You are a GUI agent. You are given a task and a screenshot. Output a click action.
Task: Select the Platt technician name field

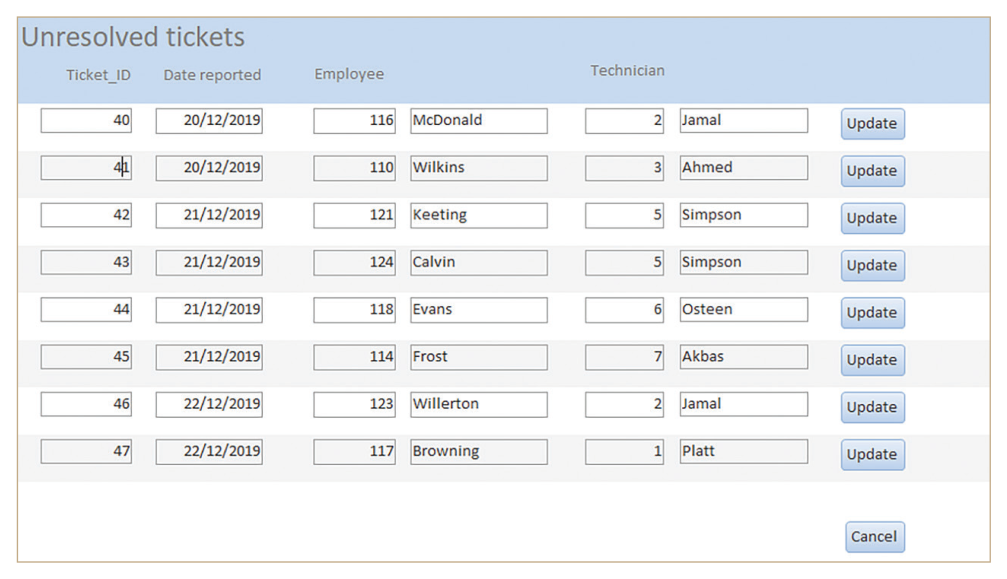click(x=744, y=451)
